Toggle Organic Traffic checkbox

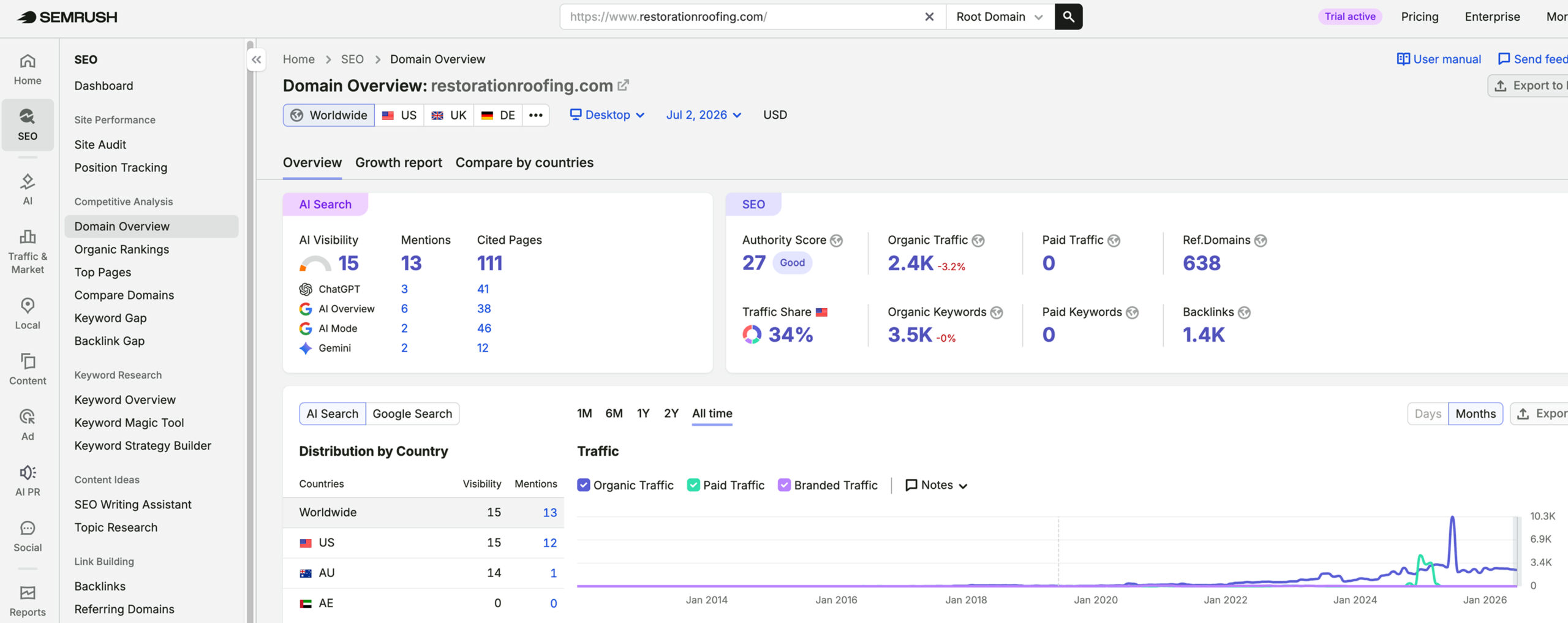(584, 485)
